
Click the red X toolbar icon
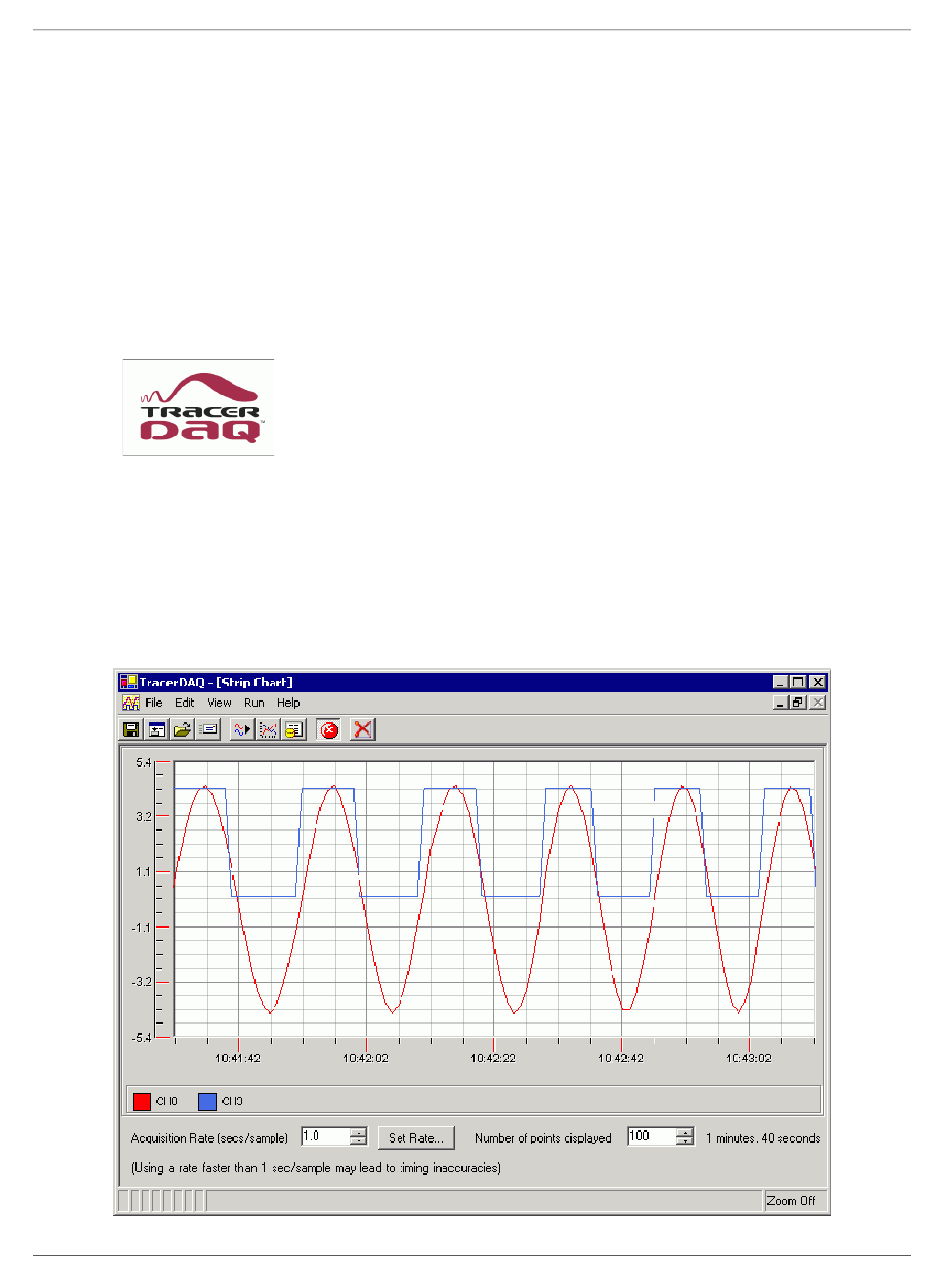click(x=362, y=729)
